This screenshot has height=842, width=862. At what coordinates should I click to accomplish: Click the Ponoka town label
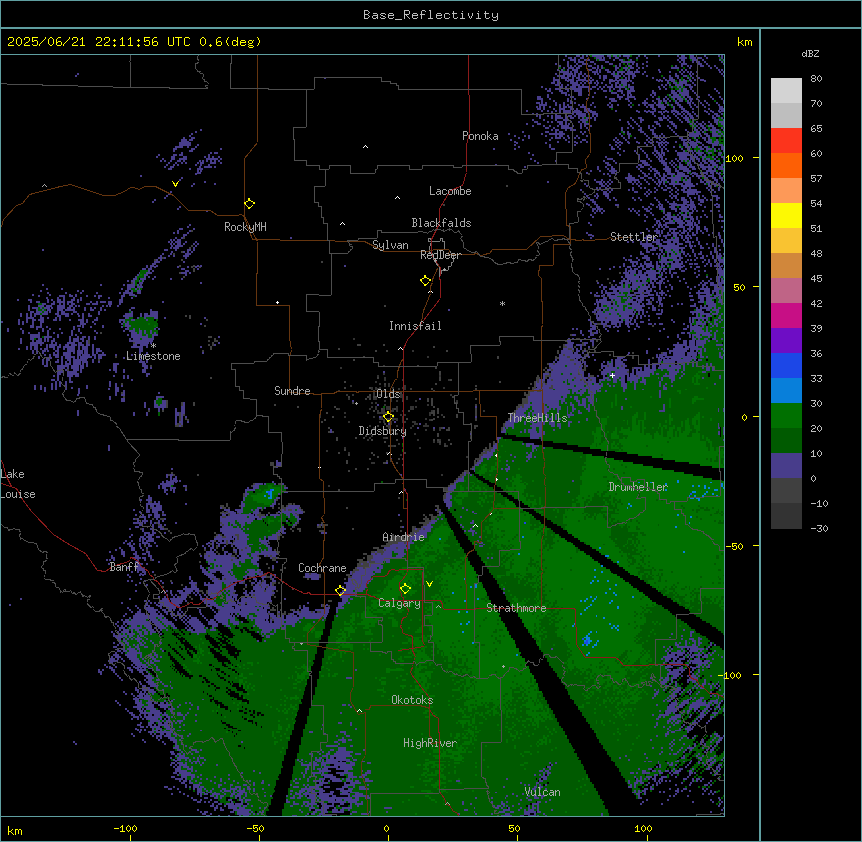pos(480,136)
